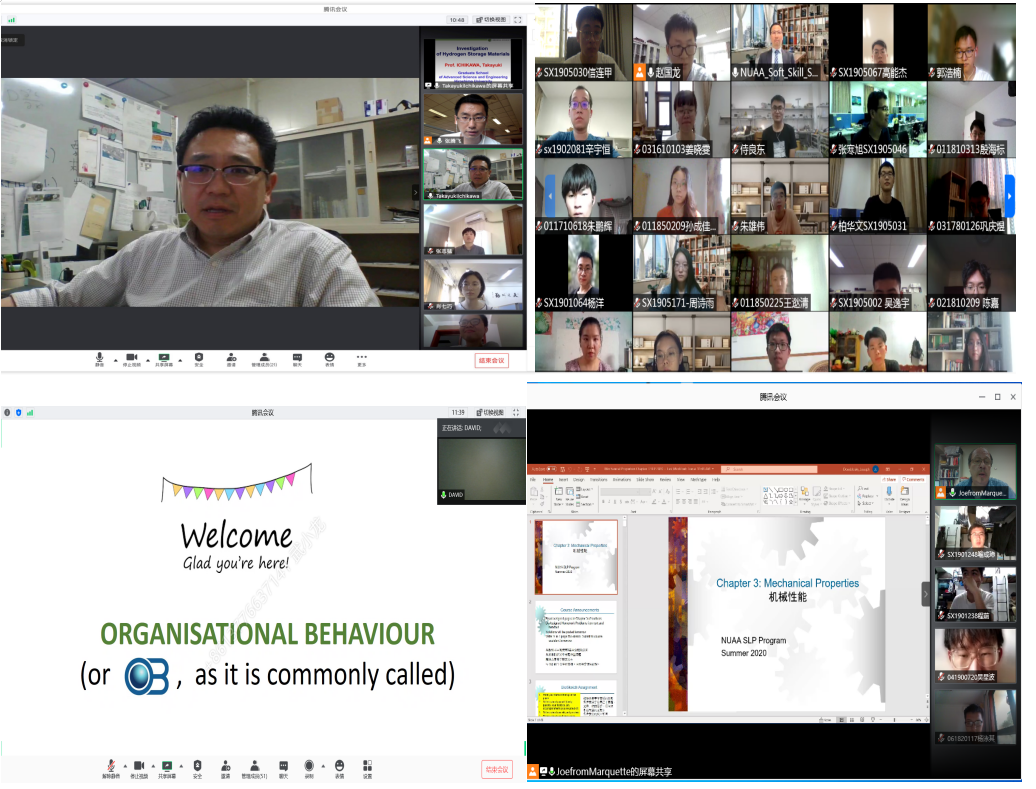
Task: Open the emoji reactions in the top-left meeting
Action: (329, 359)
